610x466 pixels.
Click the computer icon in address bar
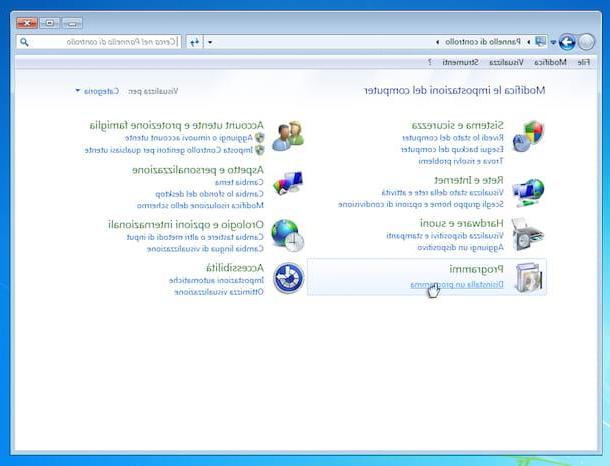[x=540, y=41]
